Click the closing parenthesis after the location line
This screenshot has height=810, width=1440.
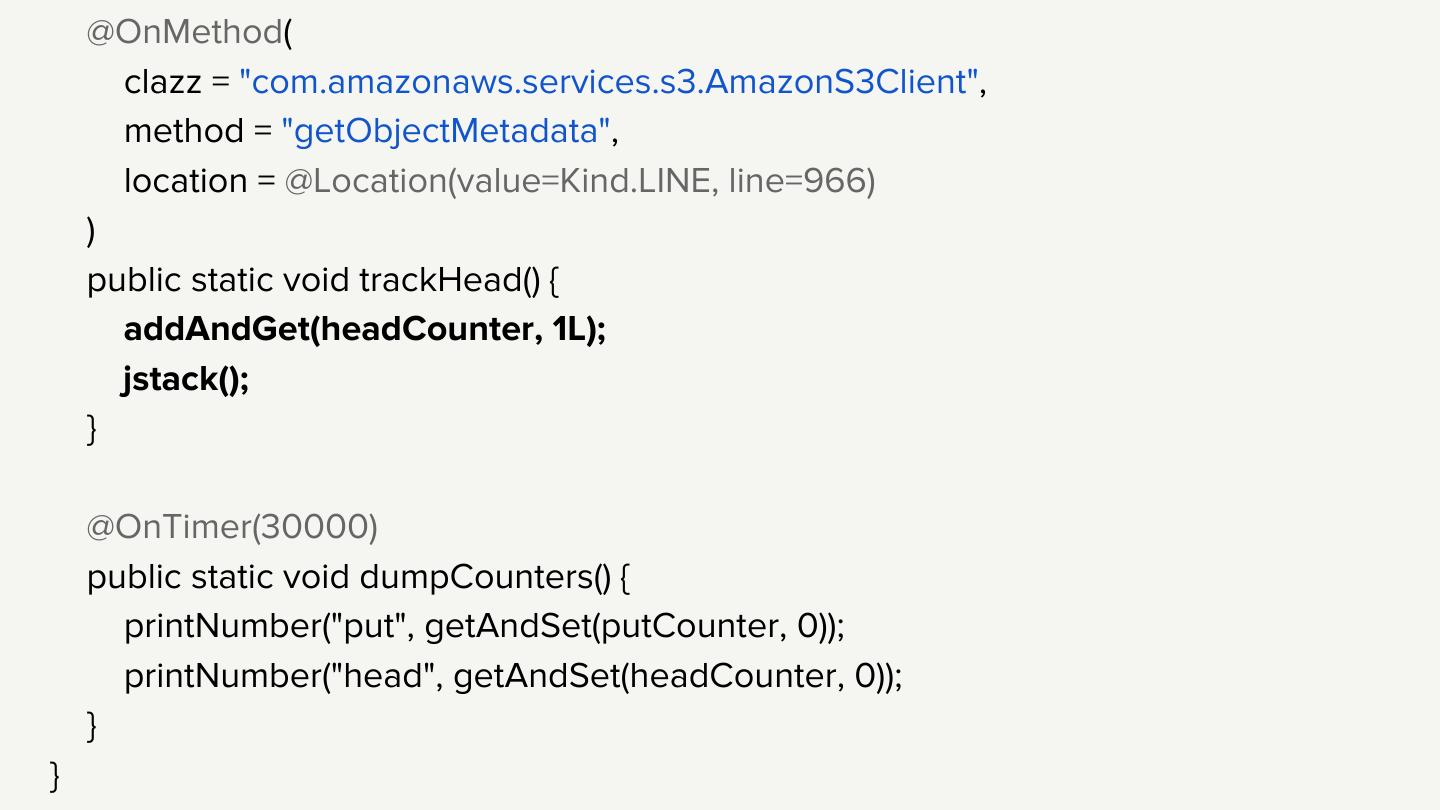(91, 231)
